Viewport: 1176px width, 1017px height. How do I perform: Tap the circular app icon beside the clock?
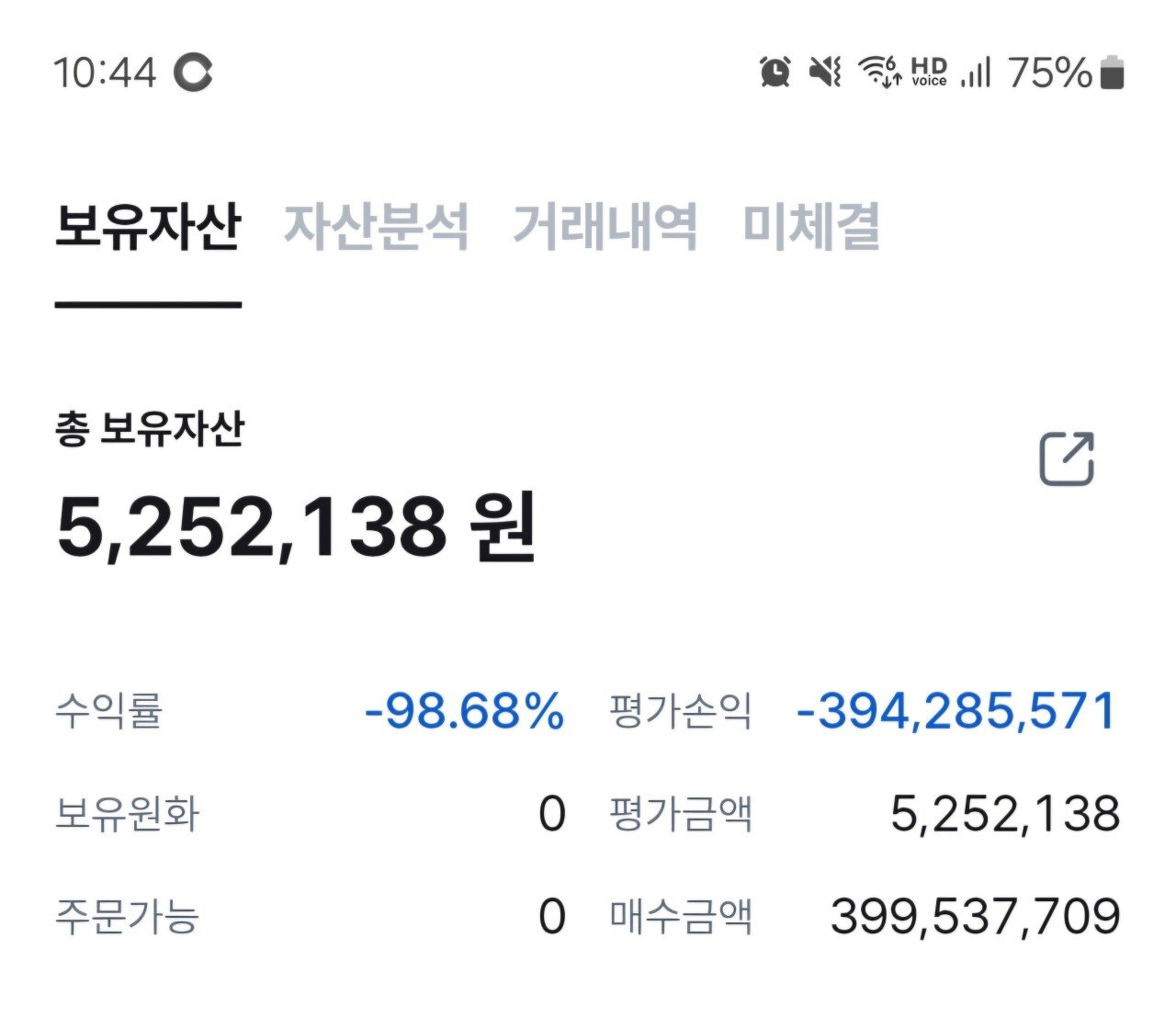click(x=194, y=73)
